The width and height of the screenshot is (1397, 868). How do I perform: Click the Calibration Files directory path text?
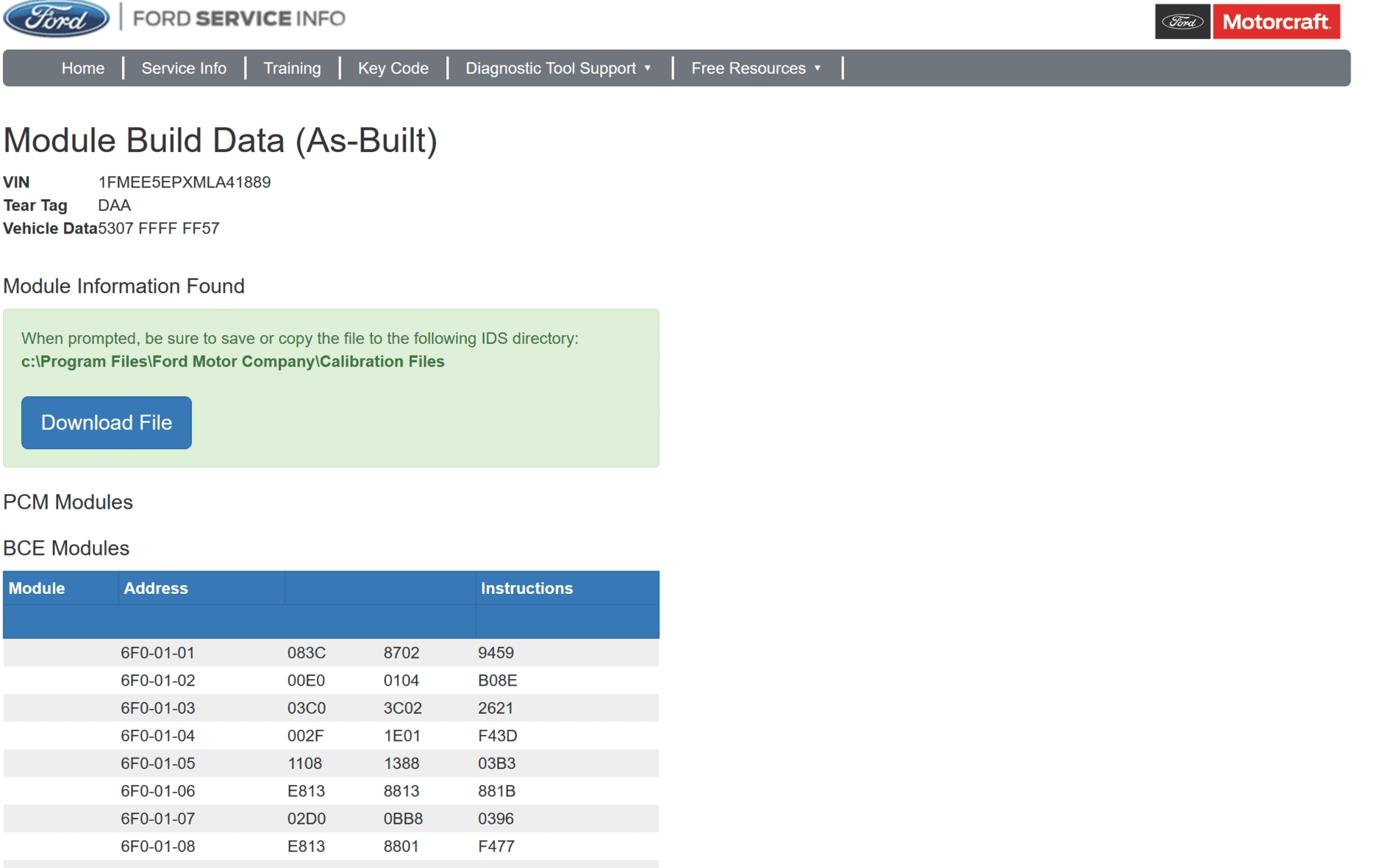[x=232, y=362]
